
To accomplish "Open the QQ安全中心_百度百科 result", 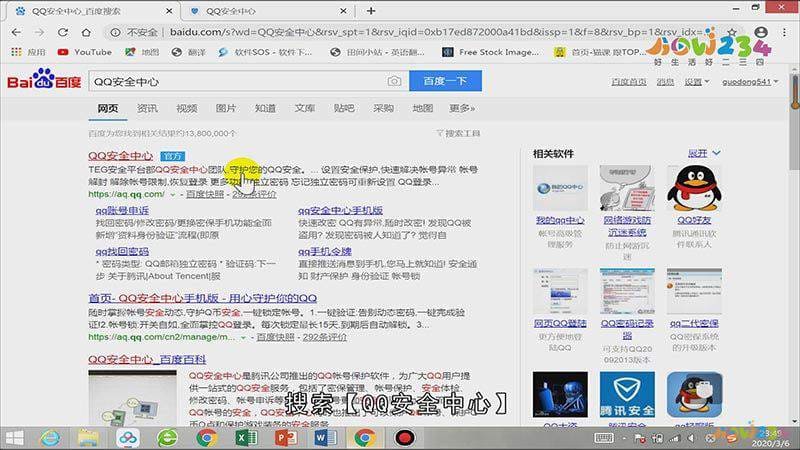I will click(x=147, y=359).
